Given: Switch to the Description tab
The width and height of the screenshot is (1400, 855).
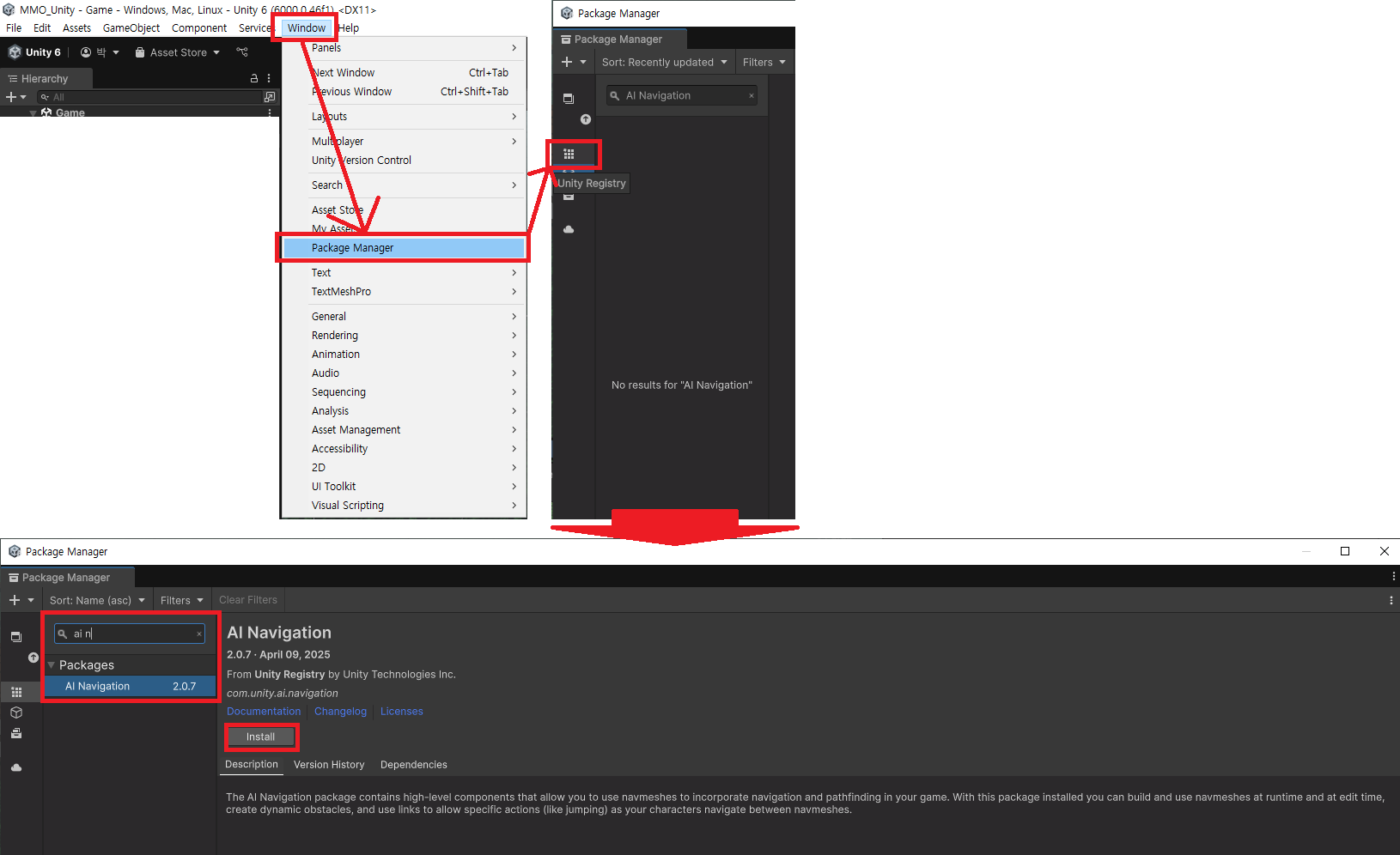Looking at the screenshot, I should pyautogui.click(x=252, y=765).
